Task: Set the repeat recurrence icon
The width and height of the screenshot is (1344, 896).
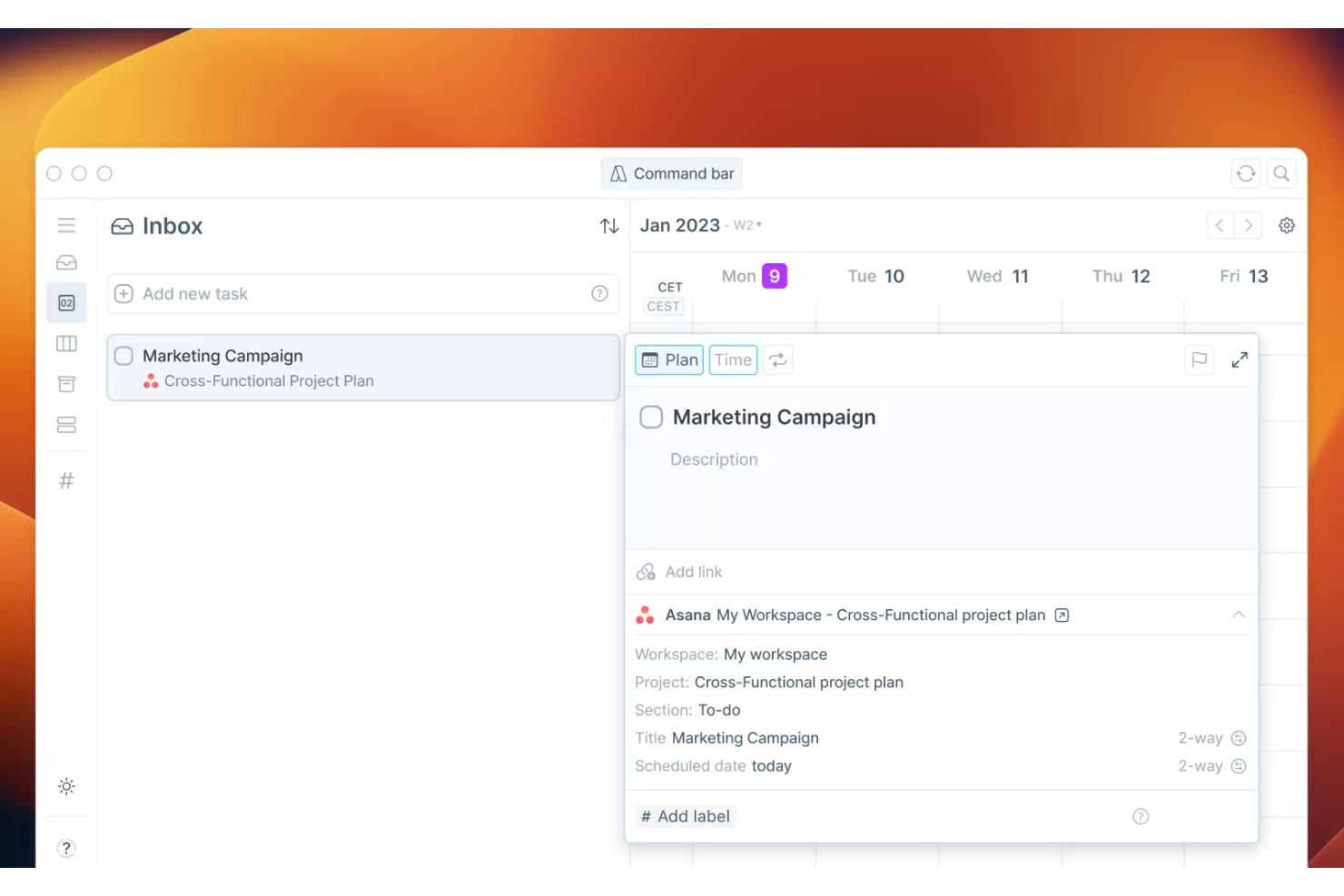Action: point(778,360)
